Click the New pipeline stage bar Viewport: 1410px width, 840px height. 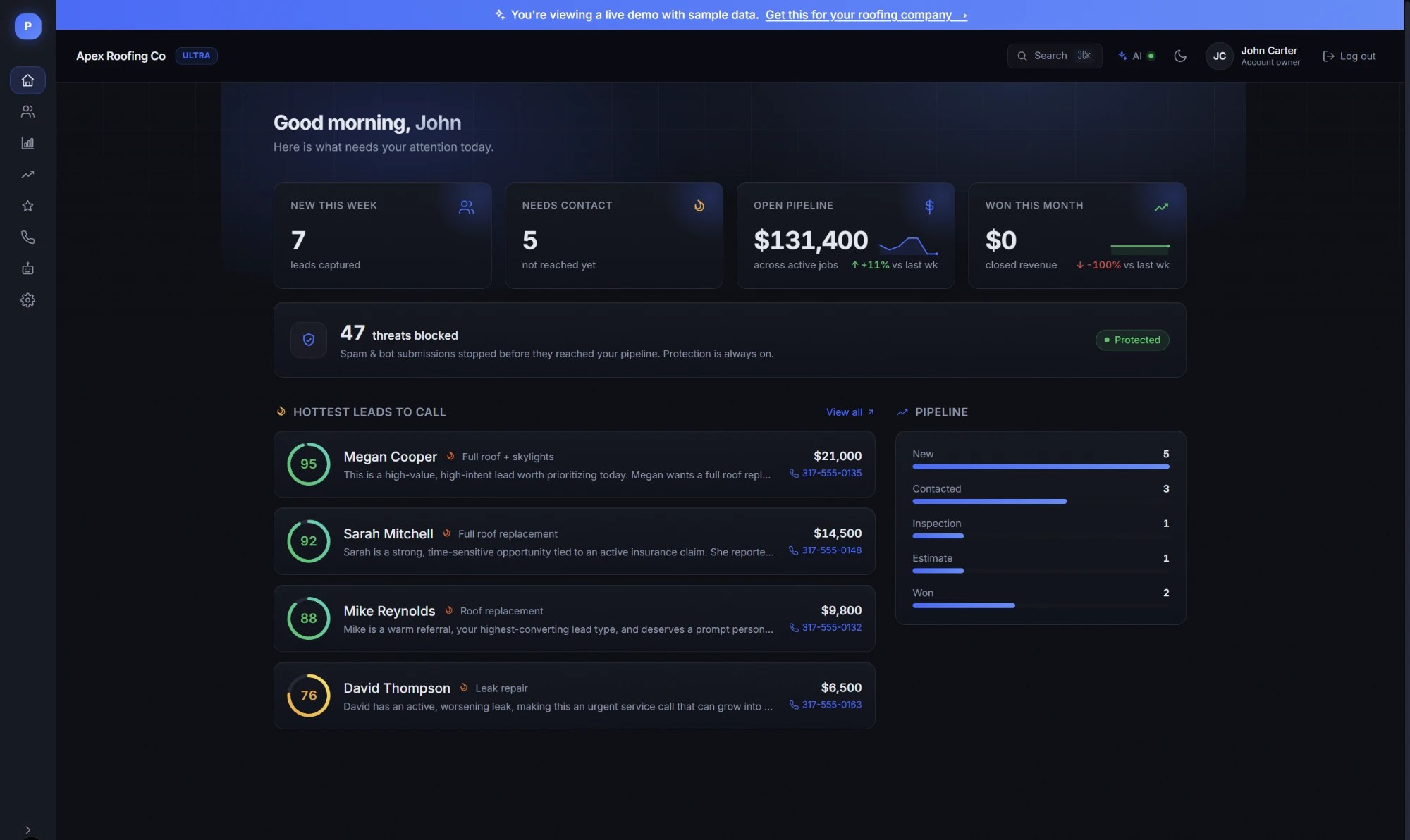tap(1041, 467)
